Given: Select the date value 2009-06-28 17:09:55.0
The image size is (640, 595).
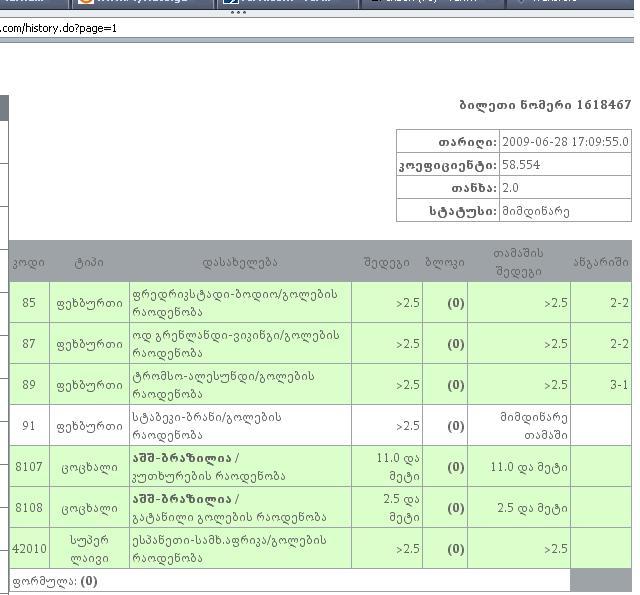Looking at the screenshot, I should coord(565,142).
